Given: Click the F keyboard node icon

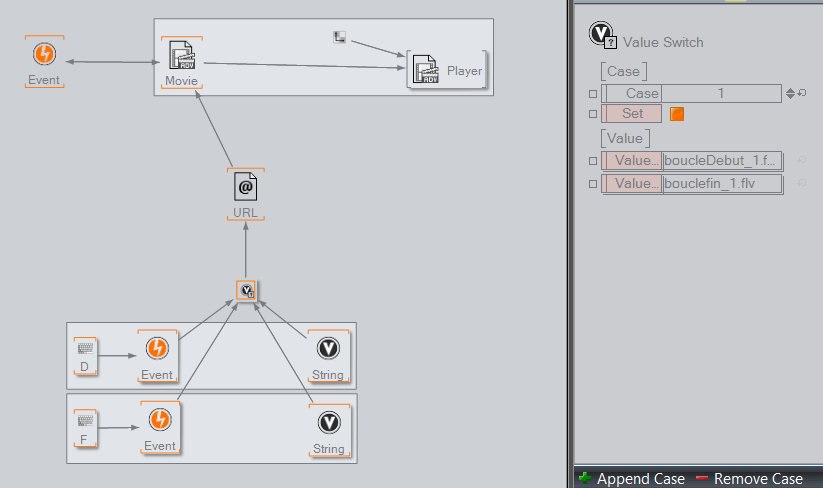Looking at the screenshot, I should (85, 420).
